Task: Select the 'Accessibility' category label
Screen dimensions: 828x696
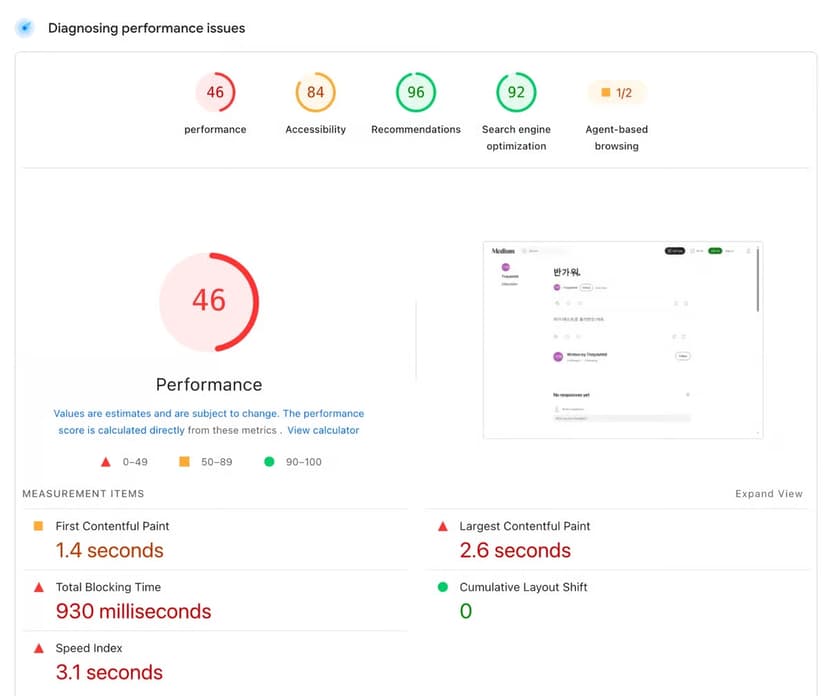Action: (x=315, y=129)
